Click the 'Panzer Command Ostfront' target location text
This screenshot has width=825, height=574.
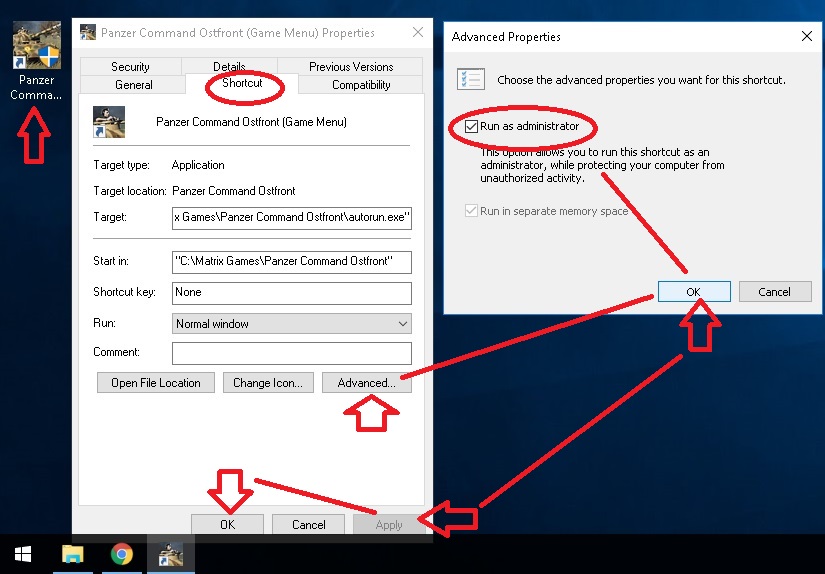[234, 191]
